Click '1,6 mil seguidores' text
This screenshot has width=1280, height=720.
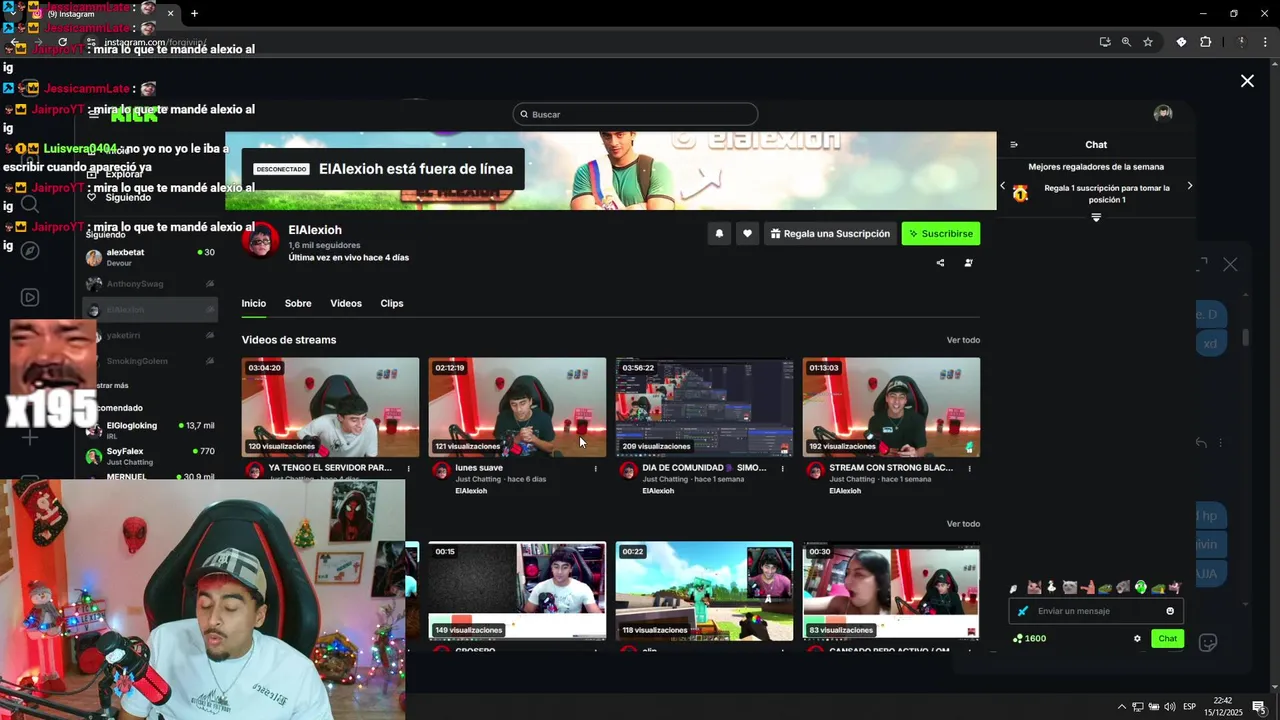click(x=324, y=245)
